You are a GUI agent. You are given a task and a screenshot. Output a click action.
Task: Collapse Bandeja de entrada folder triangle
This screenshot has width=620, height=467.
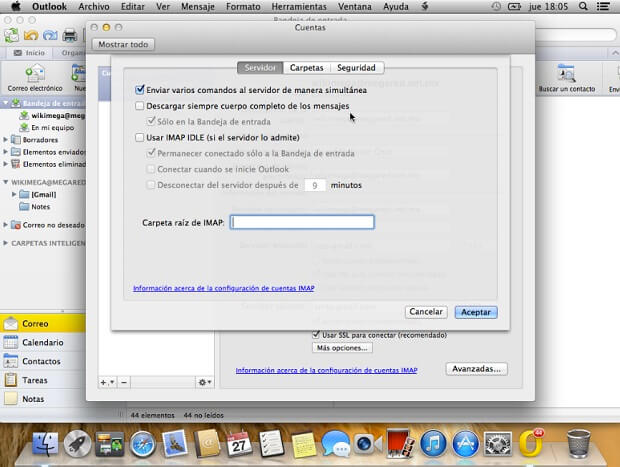coord(6,103)
